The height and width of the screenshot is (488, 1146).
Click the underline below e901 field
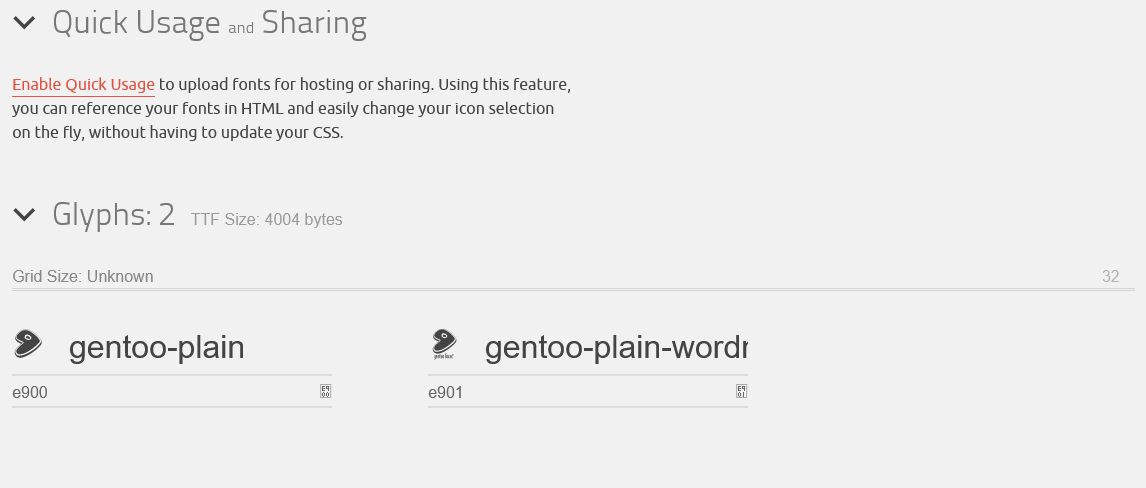[x=587, y=407]
